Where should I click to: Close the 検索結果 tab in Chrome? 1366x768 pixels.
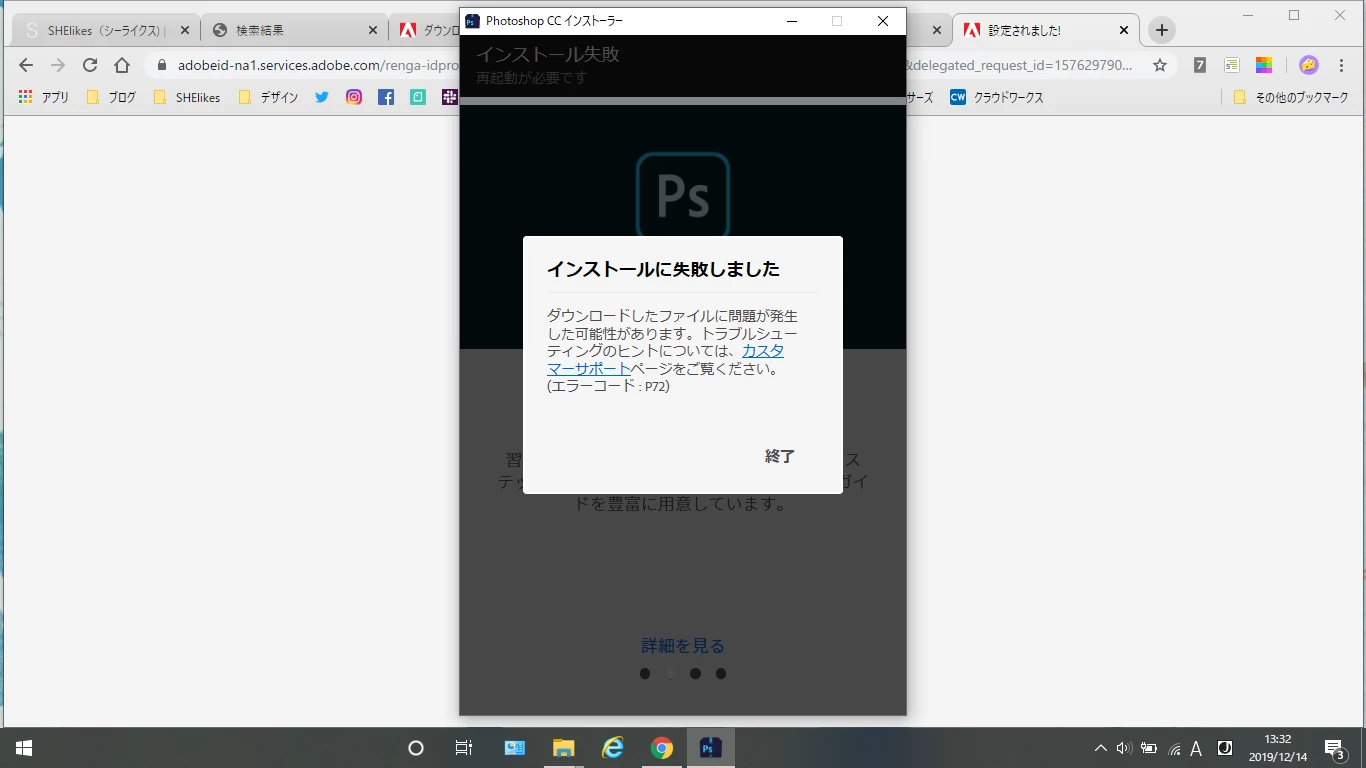372,31
